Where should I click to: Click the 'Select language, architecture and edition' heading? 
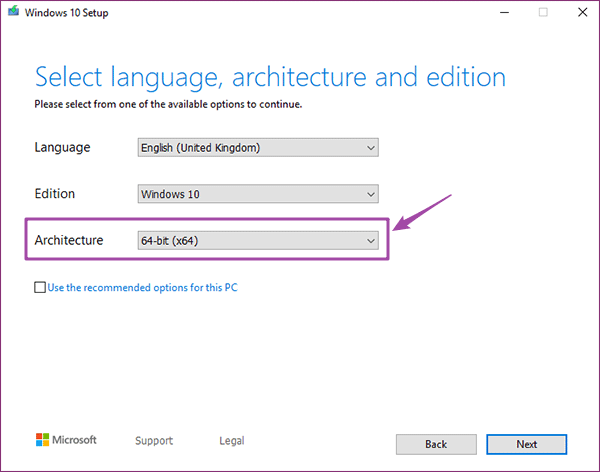270,77
